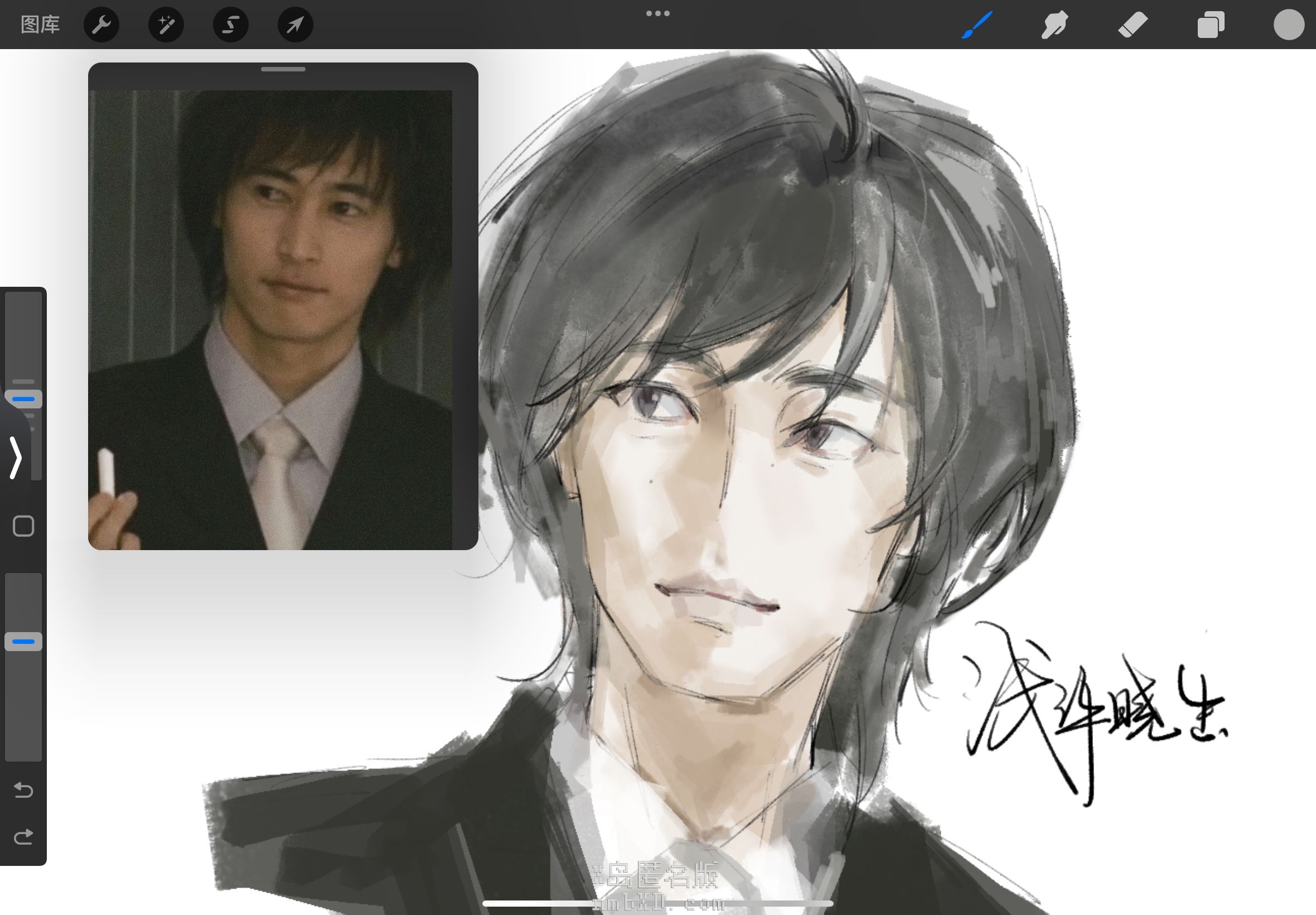
Task: Click the brush size slider handle
Action: tap(23, 398)
